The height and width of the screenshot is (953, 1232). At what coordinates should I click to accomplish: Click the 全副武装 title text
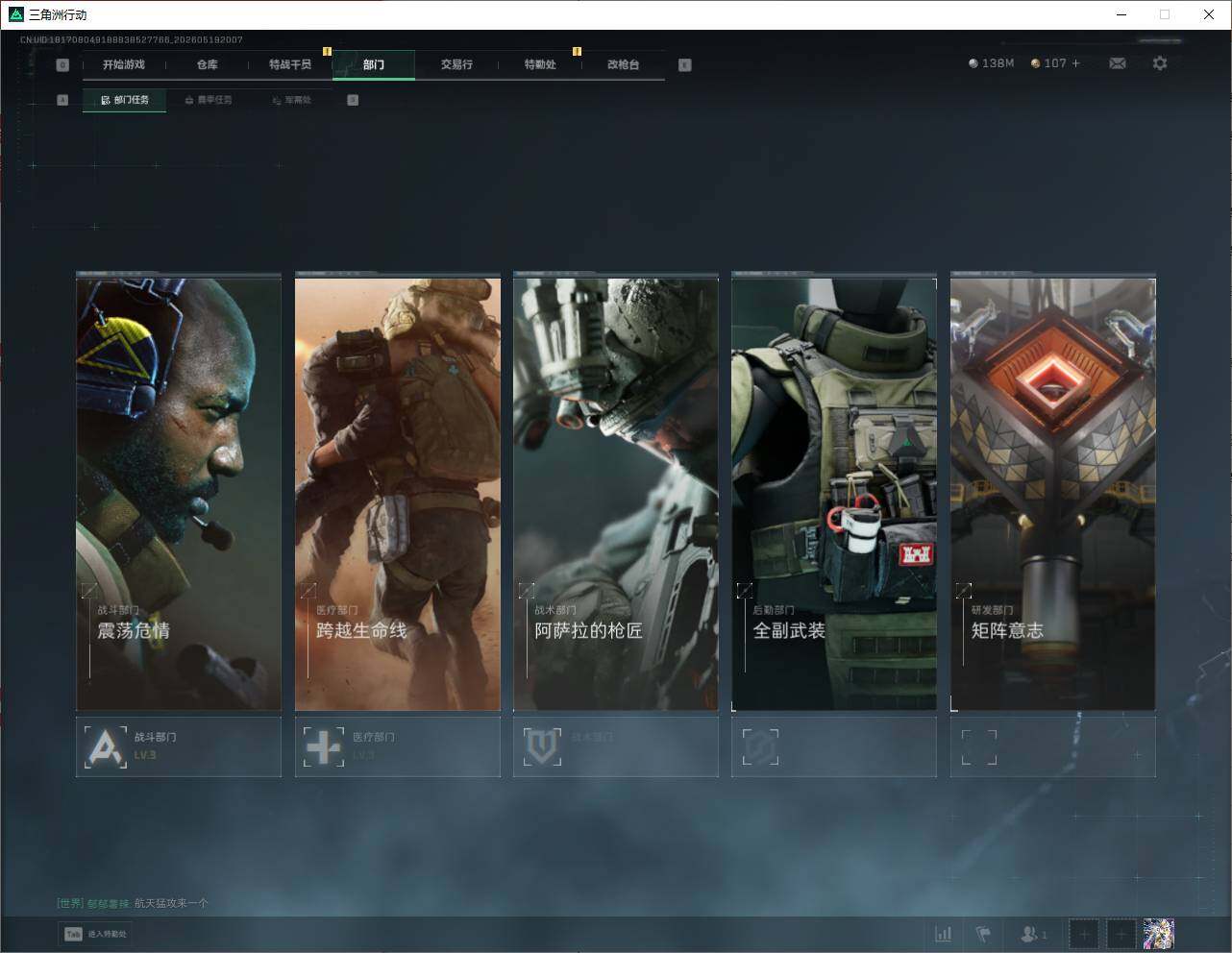point(789,631)
